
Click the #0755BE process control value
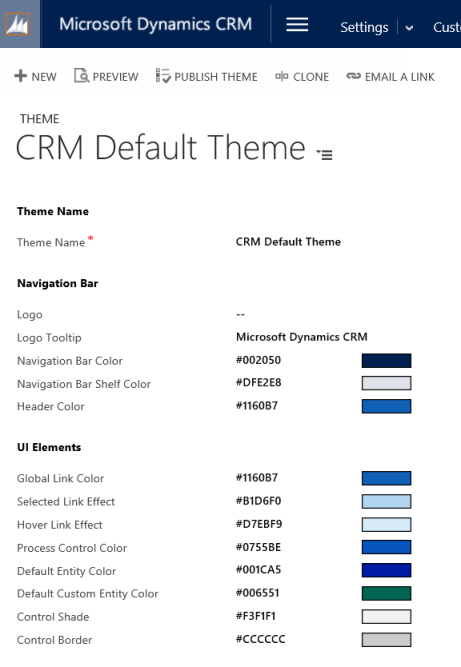pos(258,547)
